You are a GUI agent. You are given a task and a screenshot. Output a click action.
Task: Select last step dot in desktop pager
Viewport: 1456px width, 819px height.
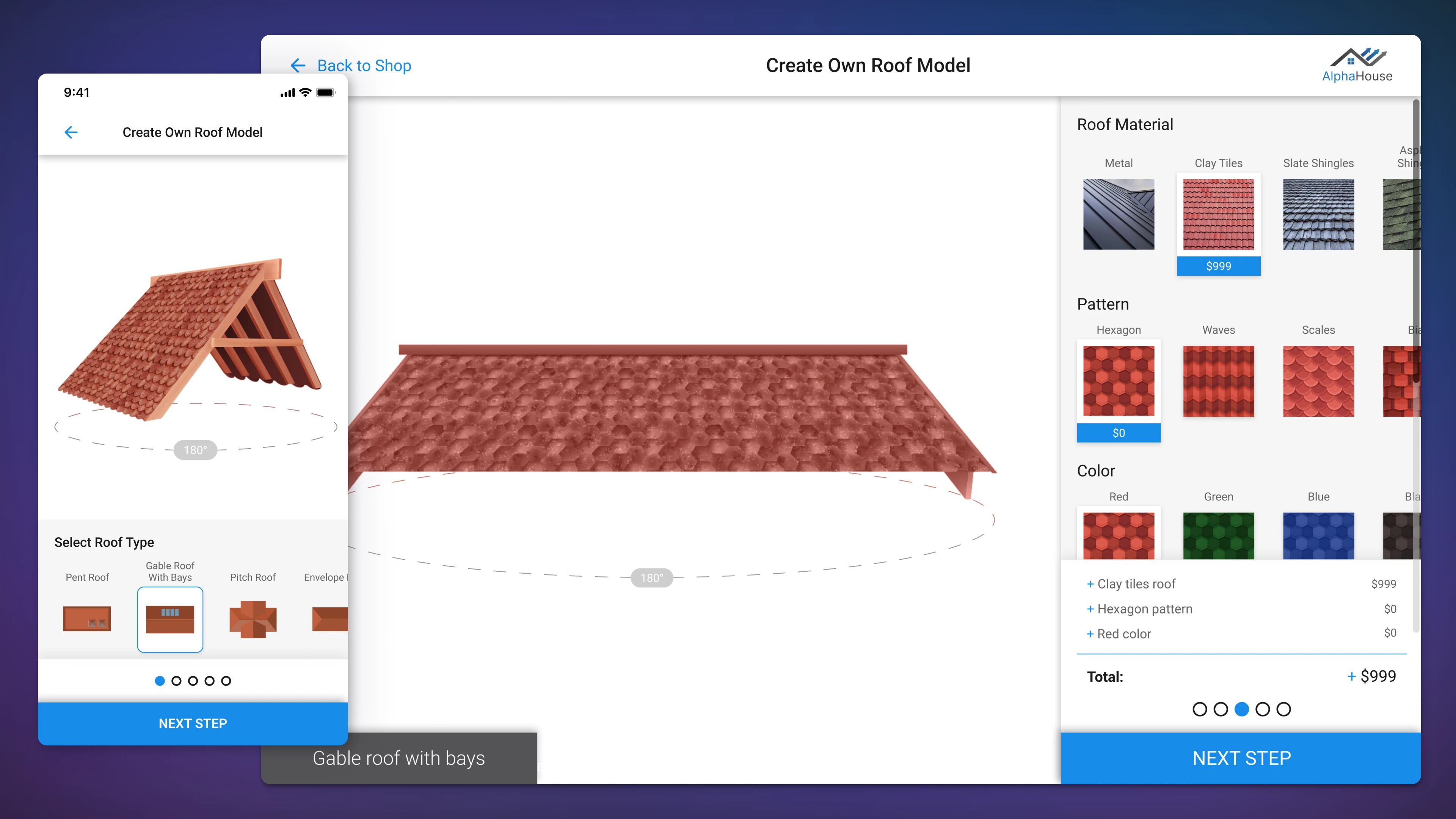(1283, 709)
